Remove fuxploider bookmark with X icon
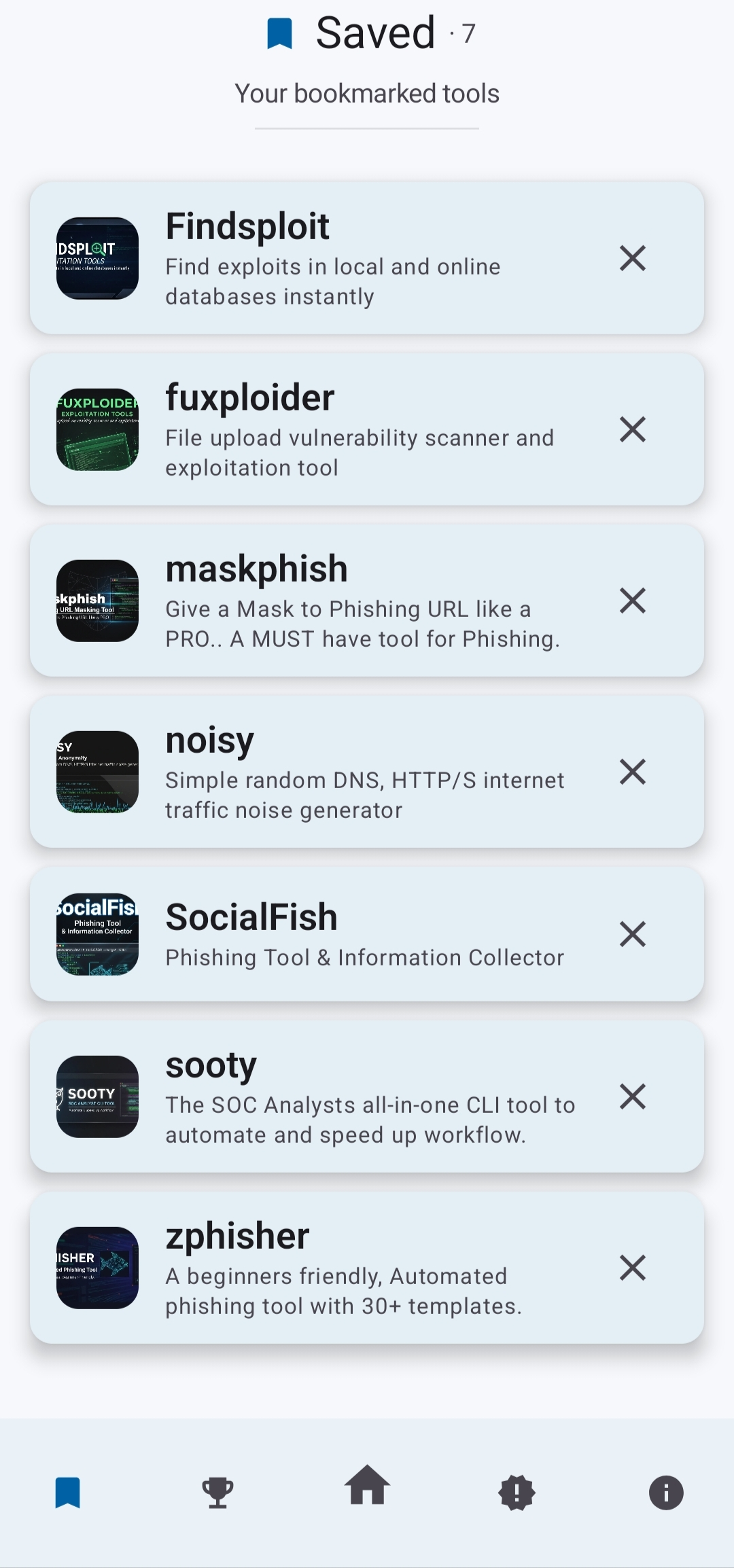The height and width of the screenshot is (1568, 734). 632,429
